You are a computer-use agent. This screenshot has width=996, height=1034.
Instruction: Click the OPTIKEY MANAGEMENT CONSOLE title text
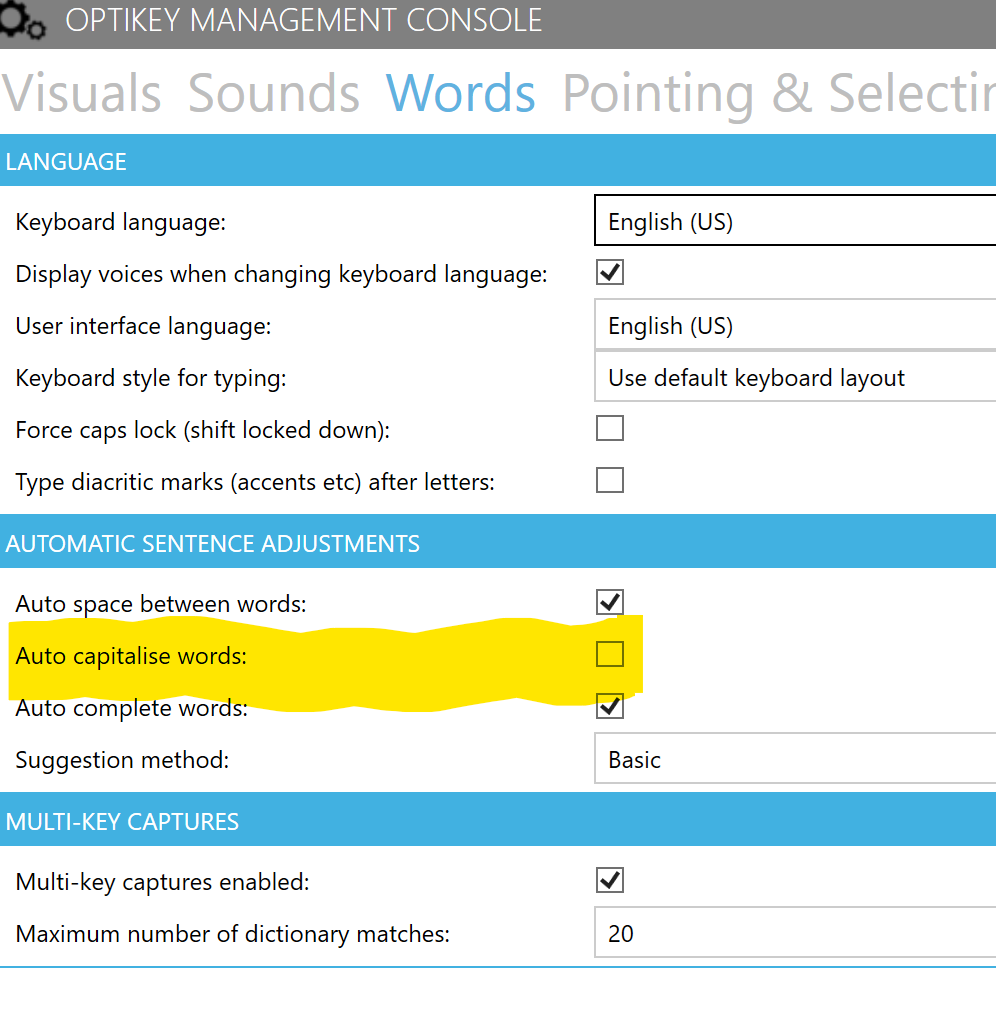[303, 20]
